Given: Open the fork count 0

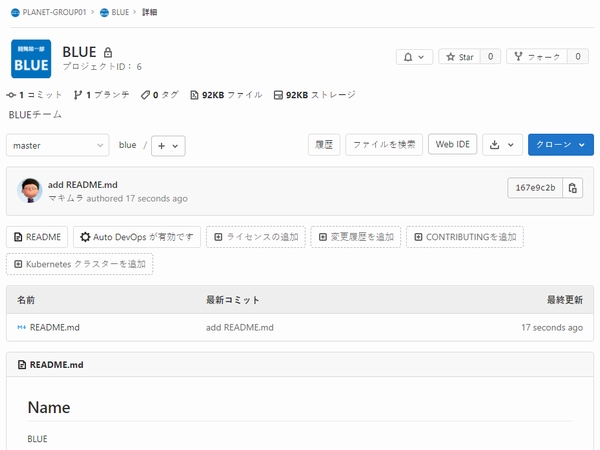Looking at the screenshot, I should [578, 57].
